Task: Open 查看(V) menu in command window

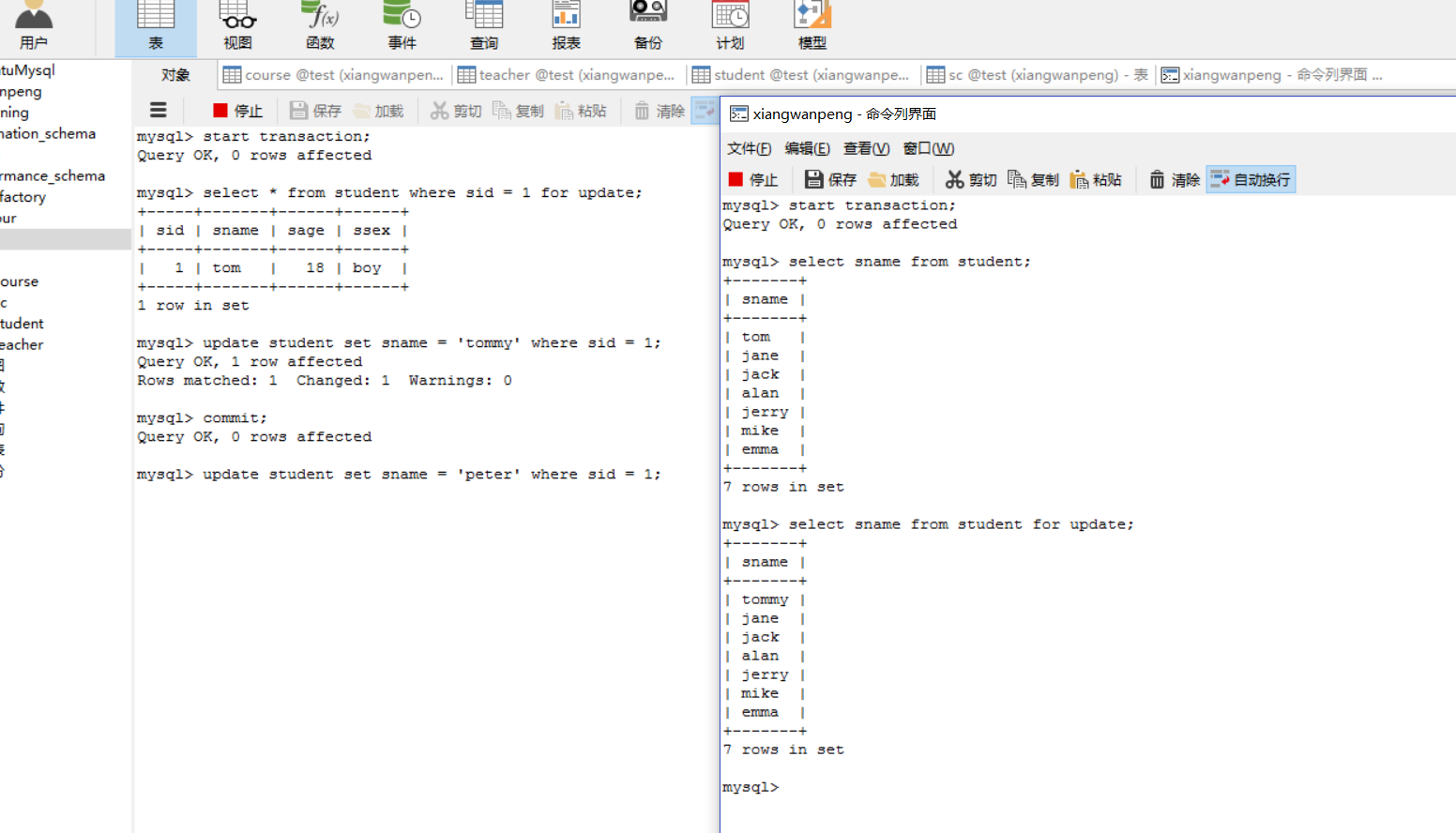Action: pos(867,148)
